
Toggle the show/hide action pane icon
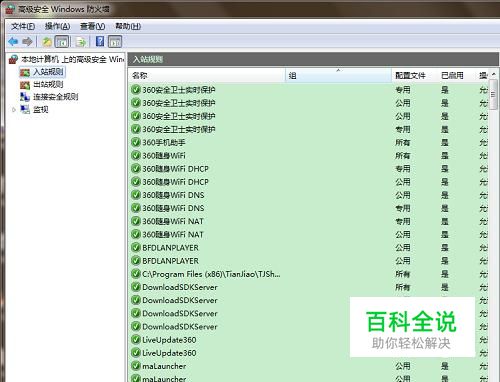(x=115, y=42)
